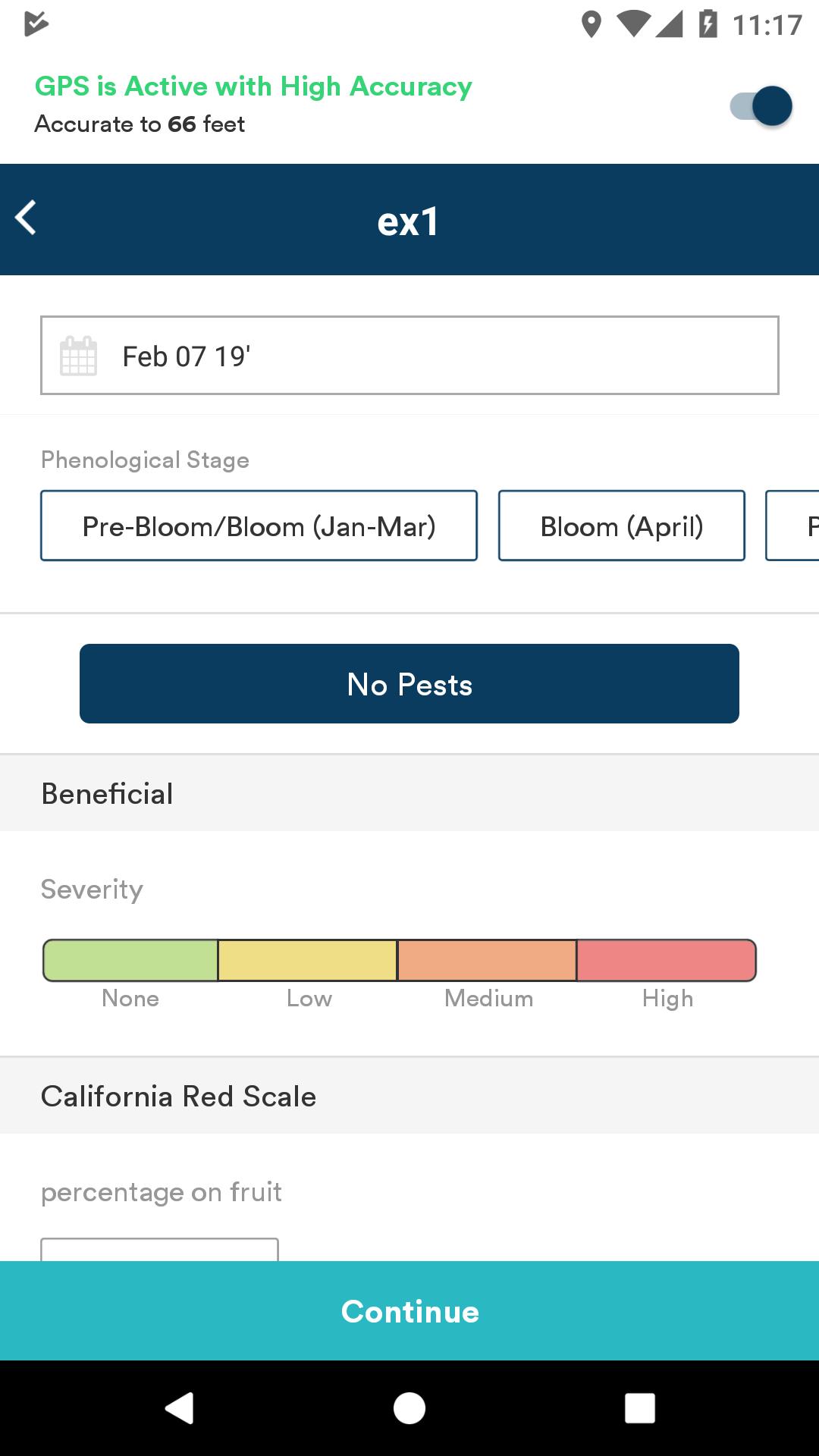Viewport: 819px width, 1456px height.
Task: Set severity to Medium orange segment
Action: [x=487, y=960]
